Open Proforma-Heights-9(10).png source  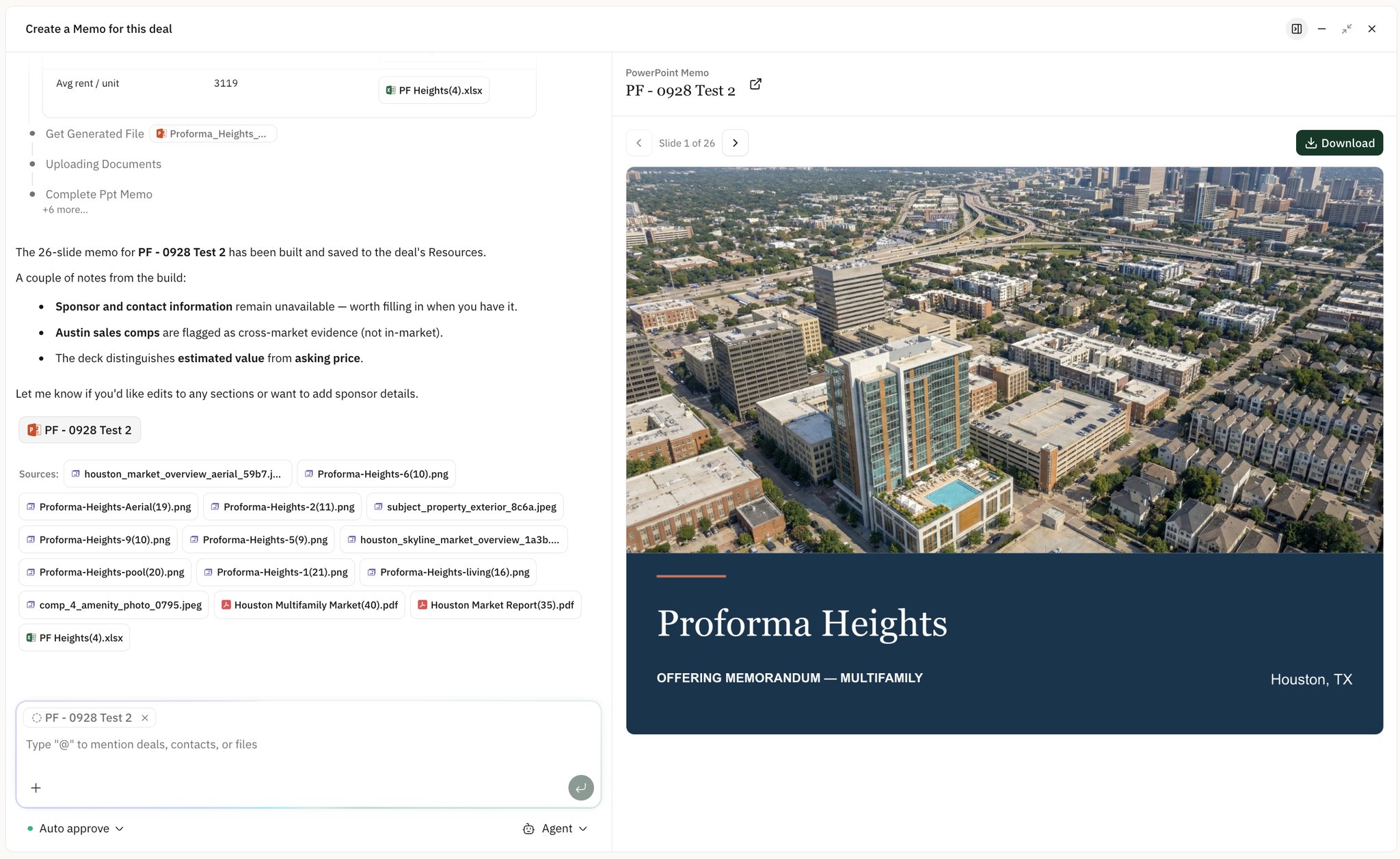click(98, 539)
